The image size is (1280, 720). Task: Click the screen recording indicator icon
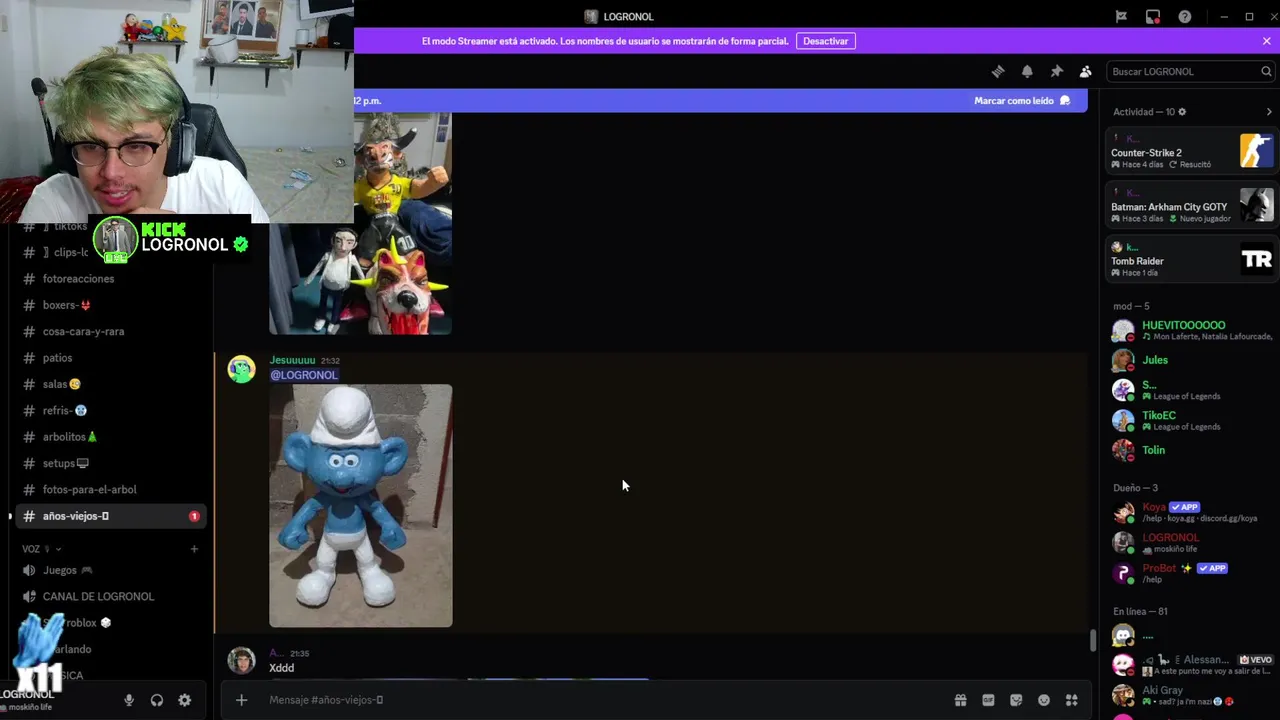coord(1153,16)
